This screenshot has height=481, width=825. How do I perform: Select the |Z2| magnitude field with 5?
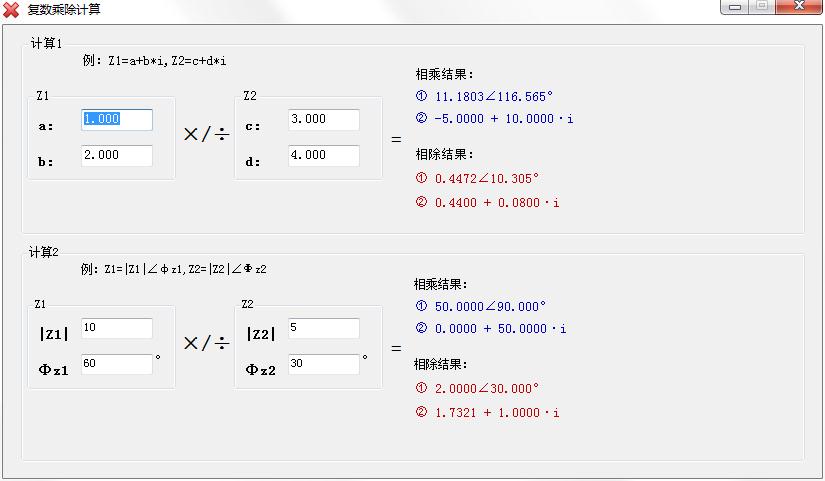click(x=323, y=328)
